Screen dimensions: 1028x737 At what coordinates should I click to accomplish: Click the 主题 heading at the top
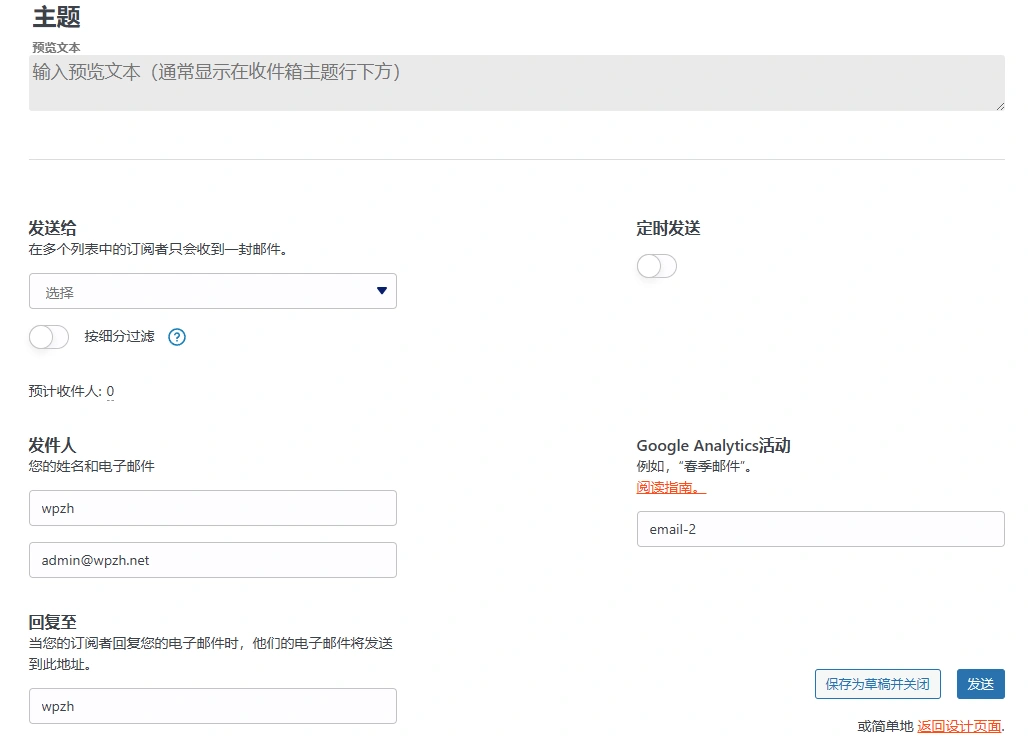55,17
